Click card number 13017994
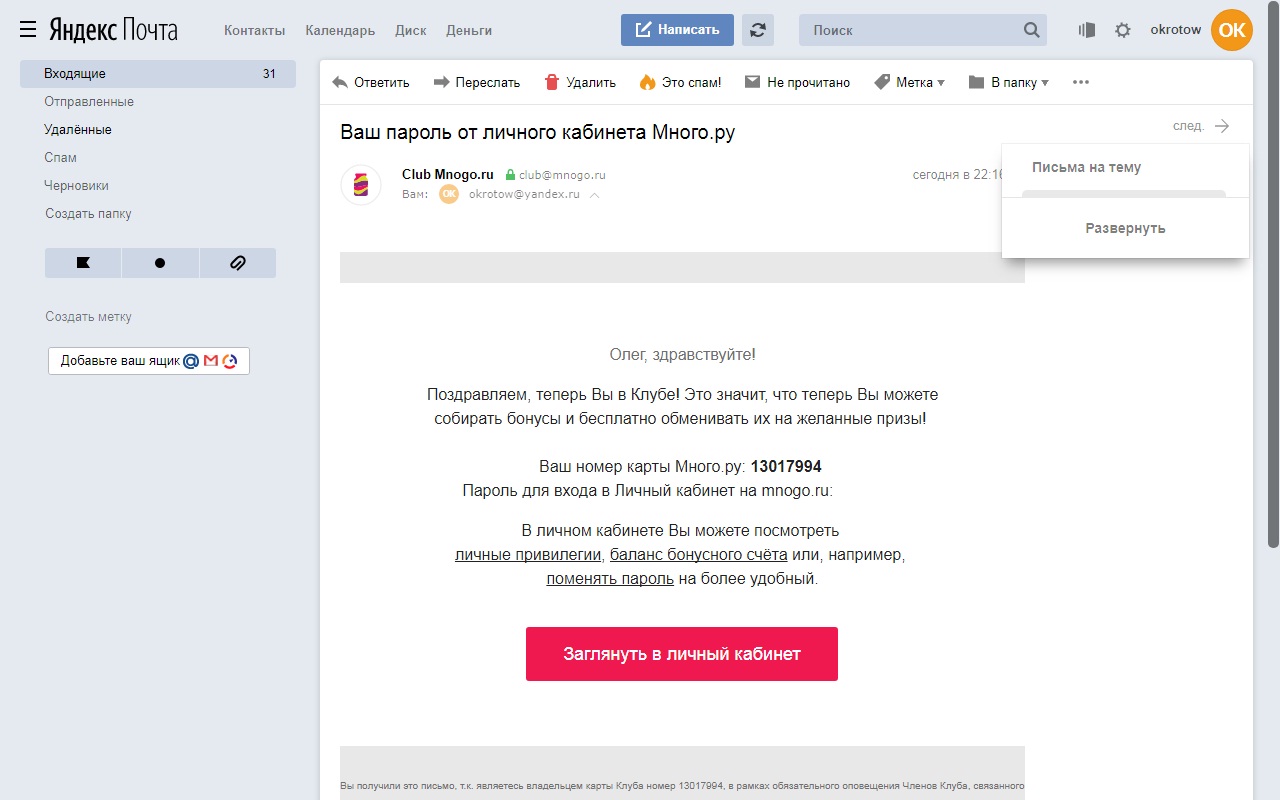 [786, 466]
